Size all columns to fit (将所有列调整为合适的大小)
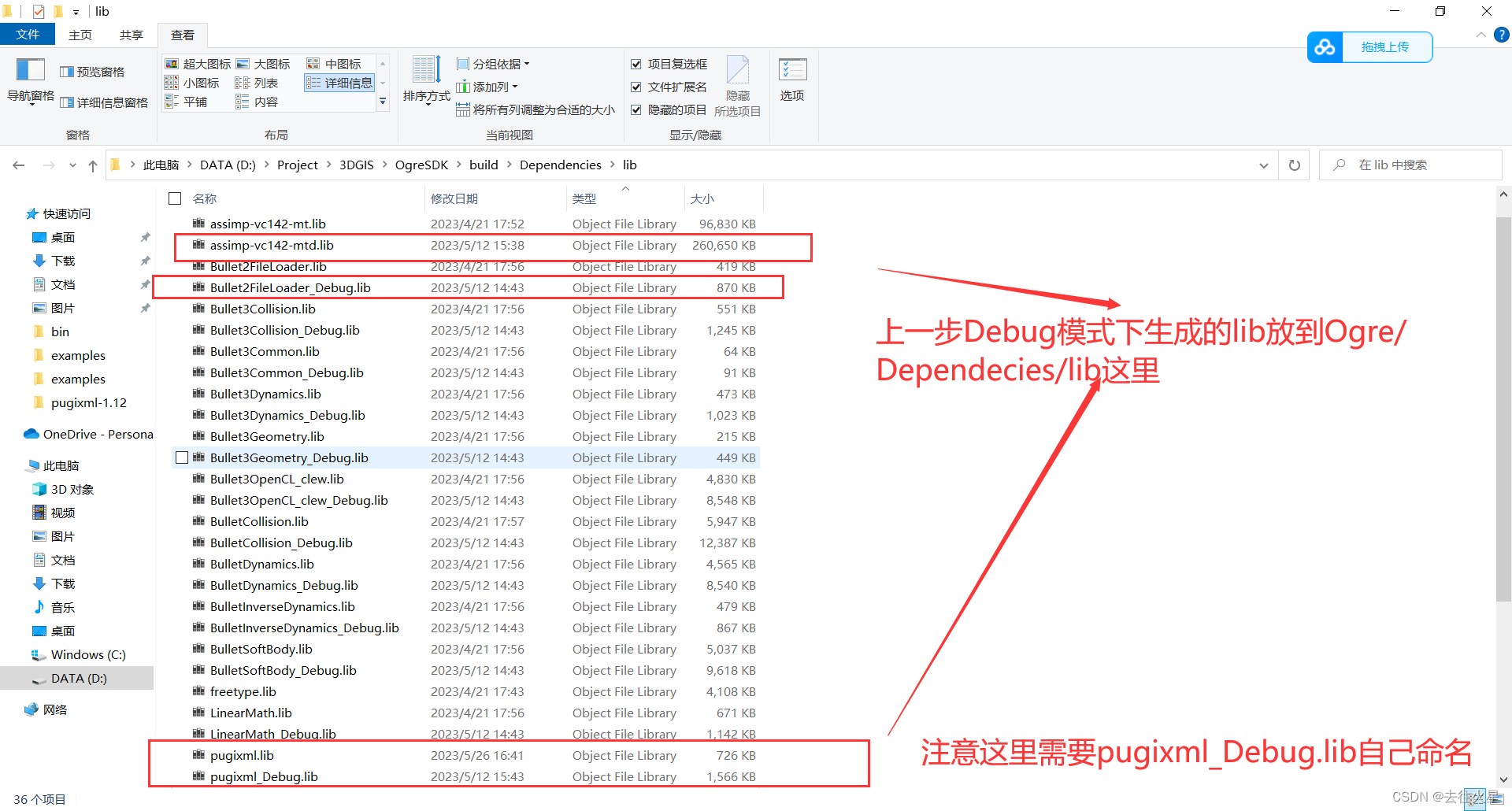This screenshot has height=811, width=1512. click(x=536, y=109)
